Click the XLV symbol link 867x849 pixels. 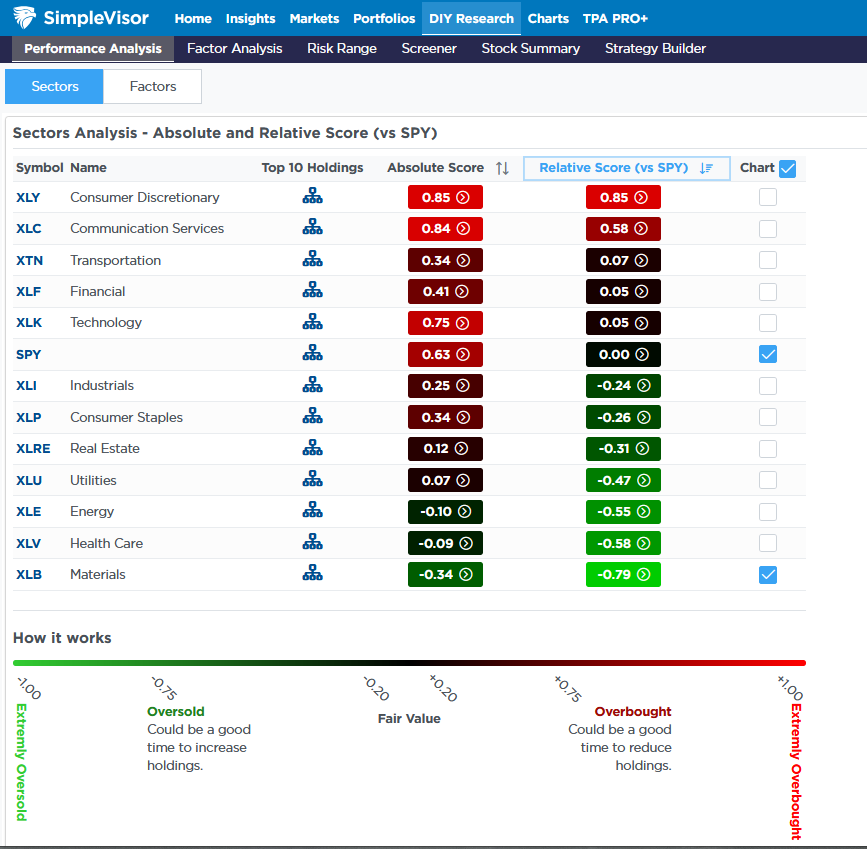point(28,543)
